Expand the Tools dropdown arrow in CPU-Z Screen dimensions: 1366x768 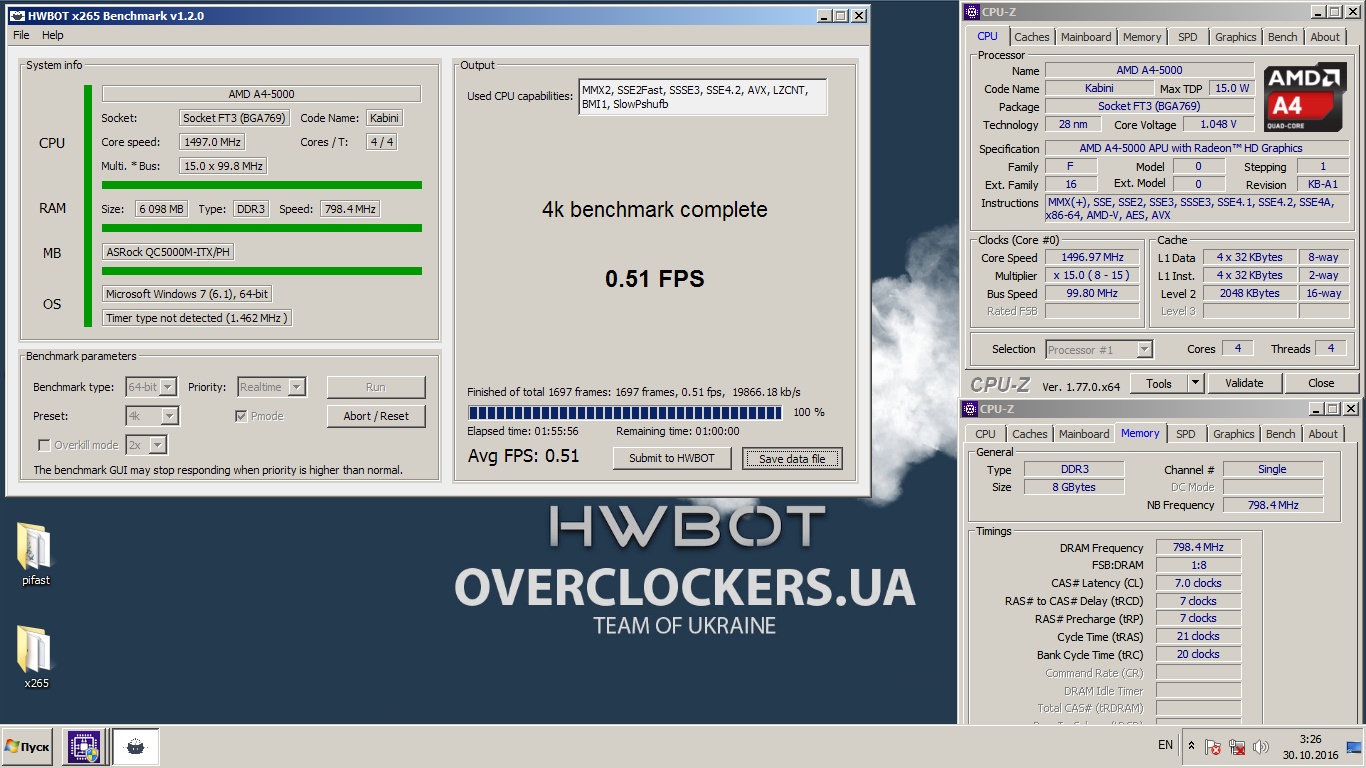pyautogui.click(x=1195, y=383)
